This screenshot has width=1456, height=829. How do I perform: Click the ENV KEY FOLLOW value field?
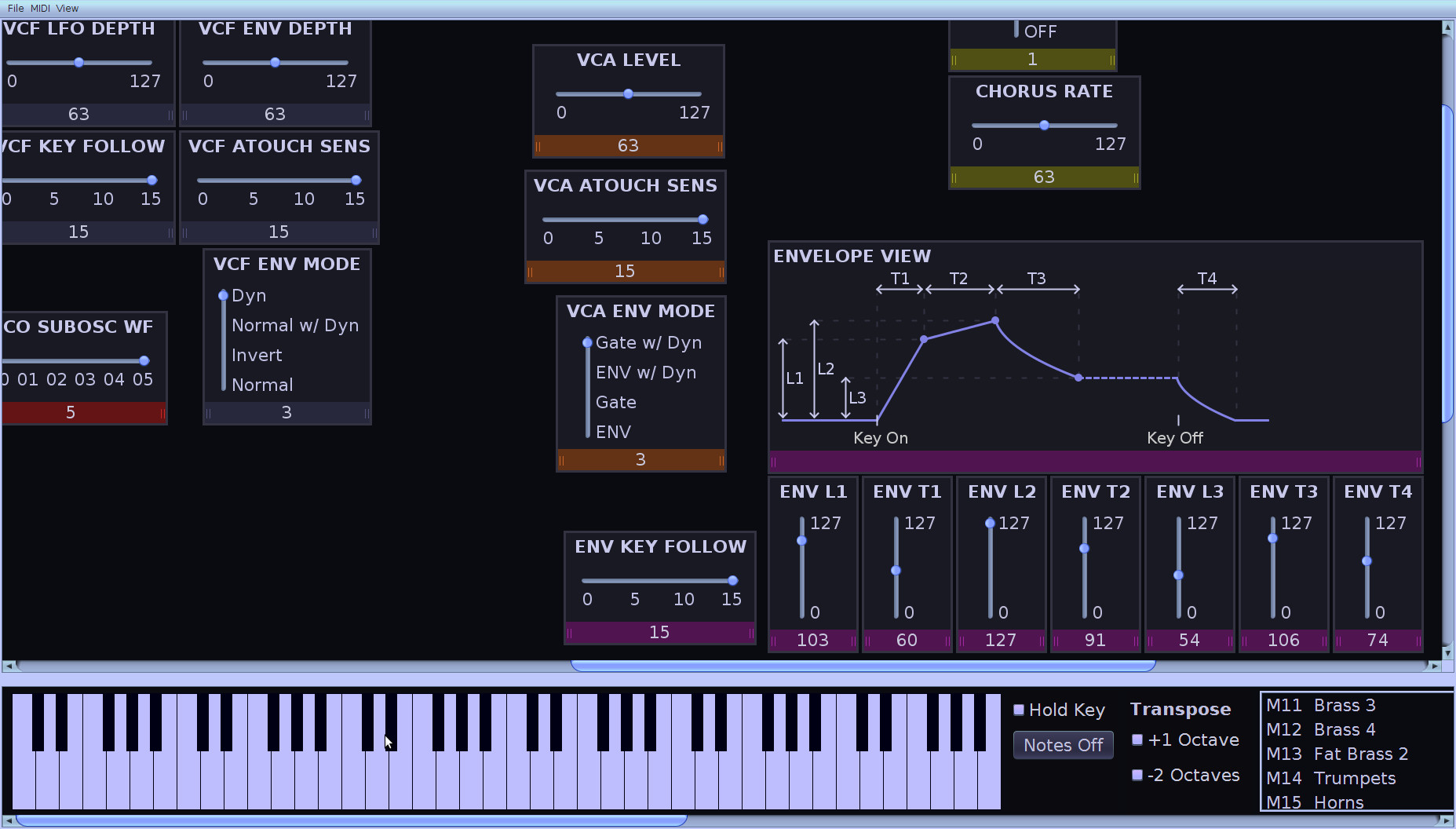(x=659, y=633)
